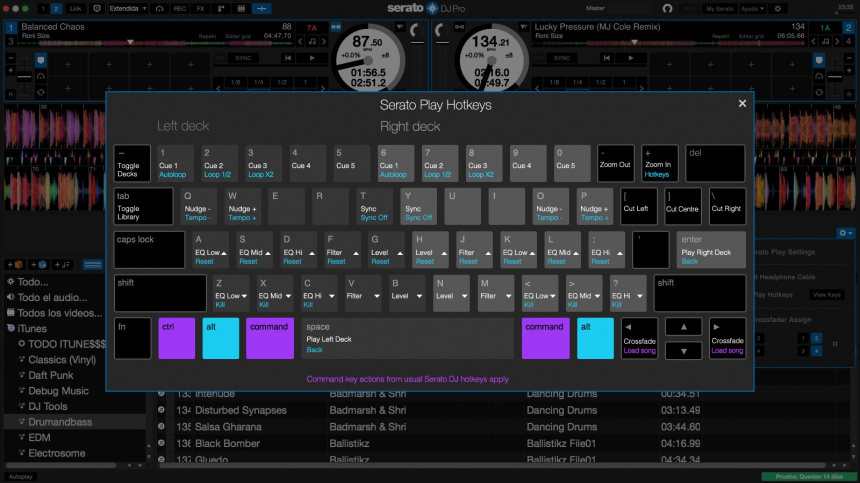Close the Serato Play Hotkeys dialog
Screen dimensions: 860x483
point(742,103)
